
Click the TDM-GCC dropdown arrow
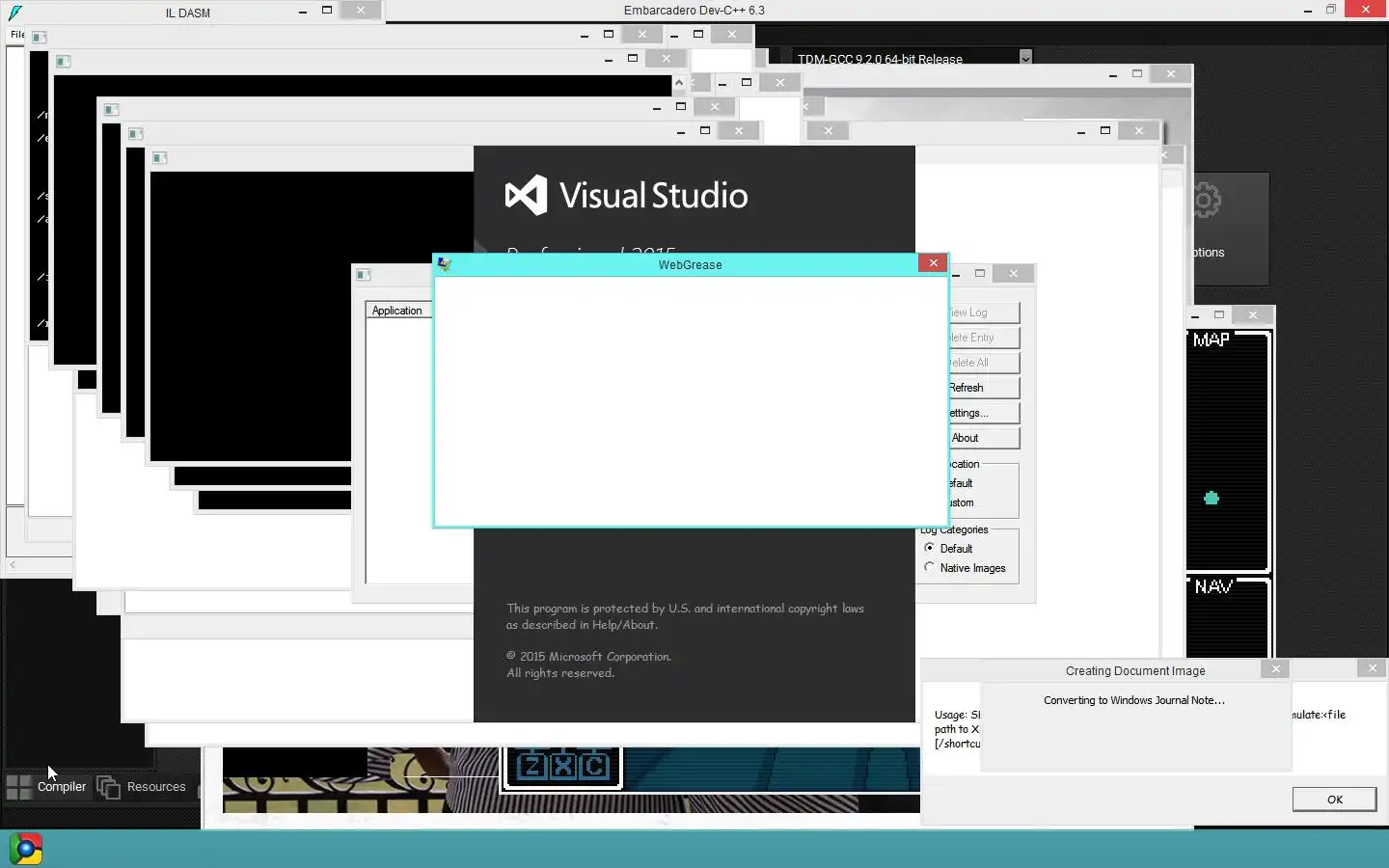(x=1025, y=58)
